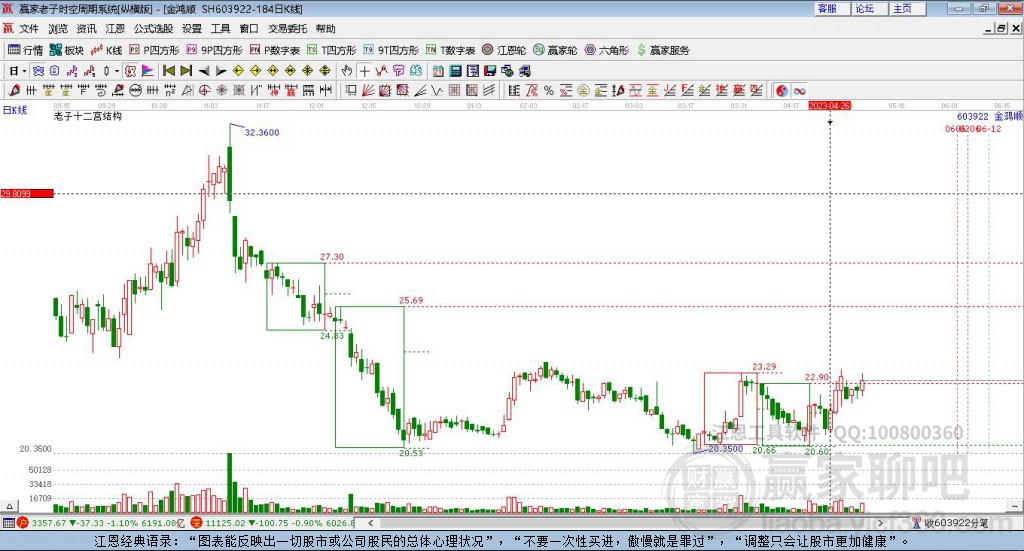Open the 行情 quotes view

pos(25,50)
